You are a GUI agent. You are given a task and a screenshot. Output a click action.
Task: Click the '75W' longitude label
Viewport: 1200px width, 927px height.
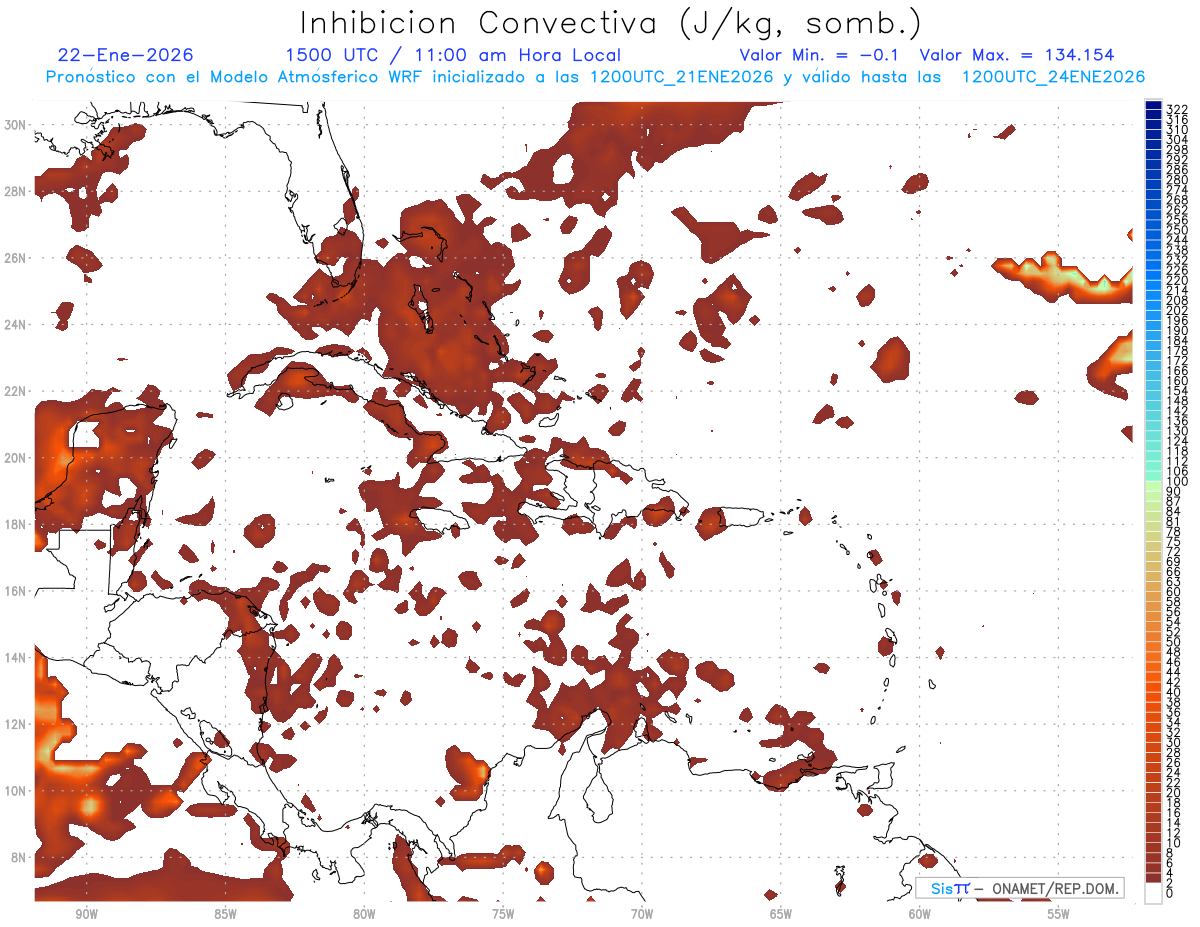click(x=503, y=914)
